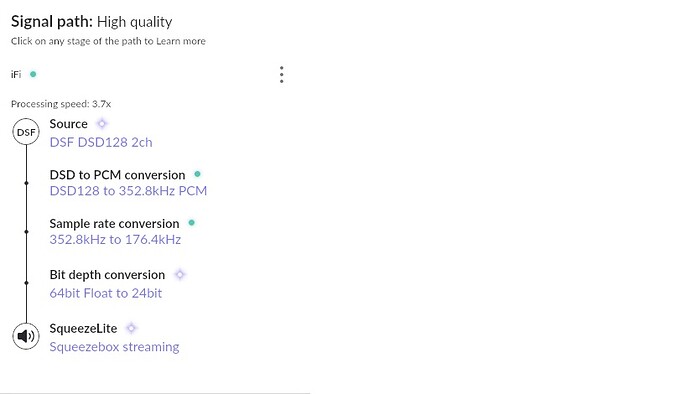Image resolution: width=690 pixels, height=394 pixels.
Task: Click the iFi device name
Action: [x=16, y=74]
